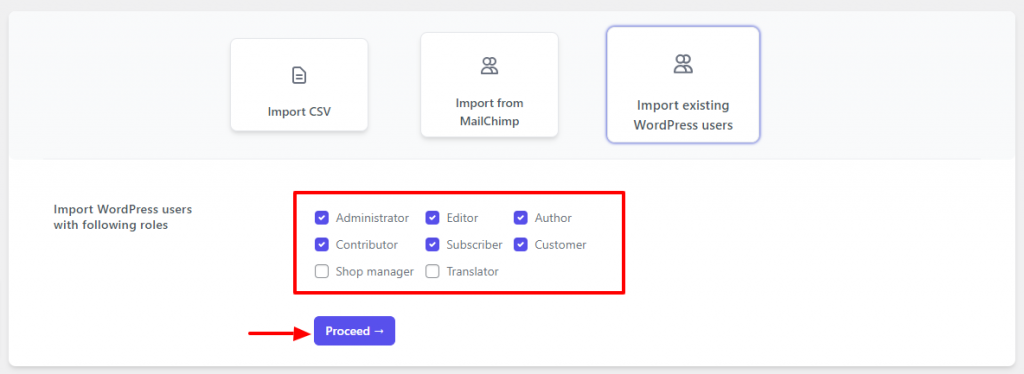Click the users icon on WordPress users card
The height and width of the screenshot is (374, 1024).
pyautogui.click(x=683, y=63)
